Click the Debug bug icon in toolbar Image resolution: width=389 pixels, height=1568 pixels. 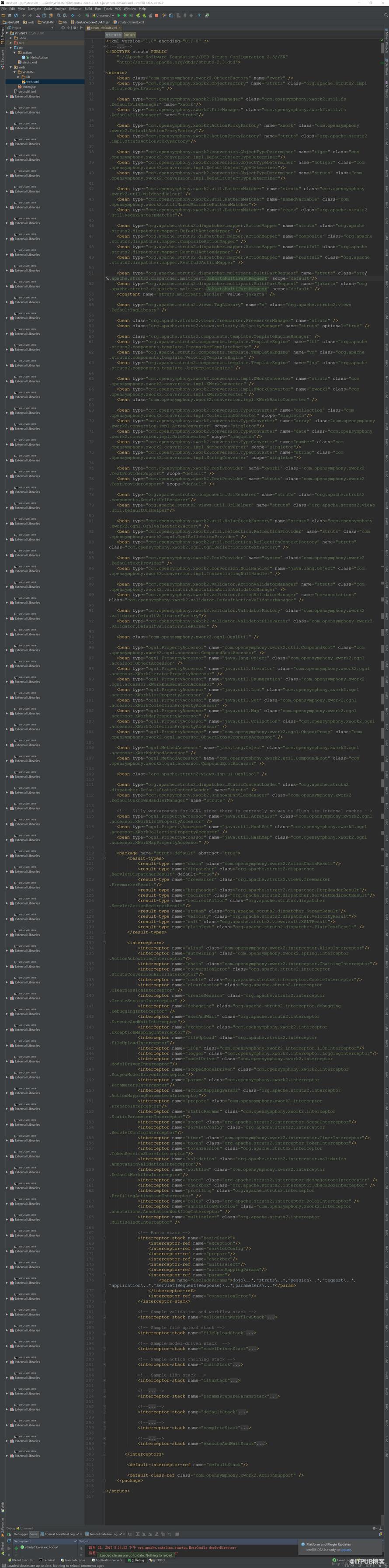point(125,15)
